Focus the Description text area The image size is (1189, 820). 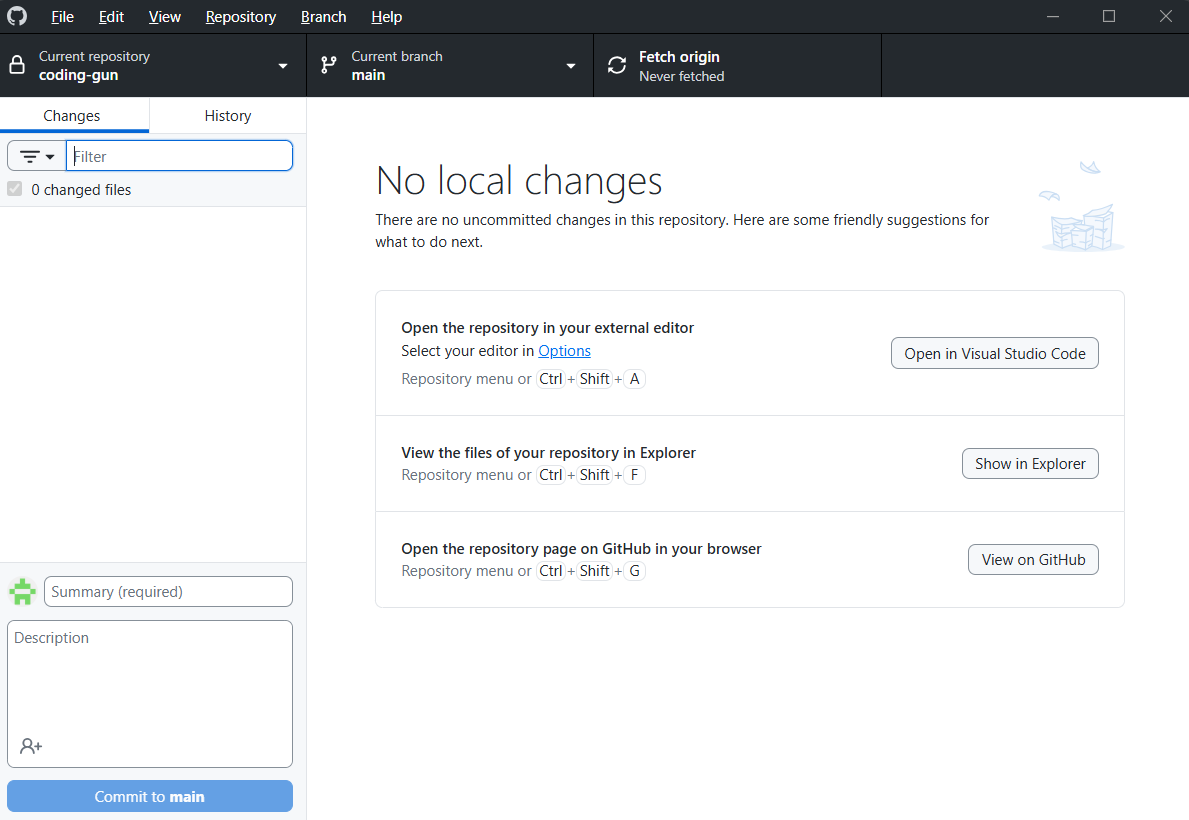point(149,694)
